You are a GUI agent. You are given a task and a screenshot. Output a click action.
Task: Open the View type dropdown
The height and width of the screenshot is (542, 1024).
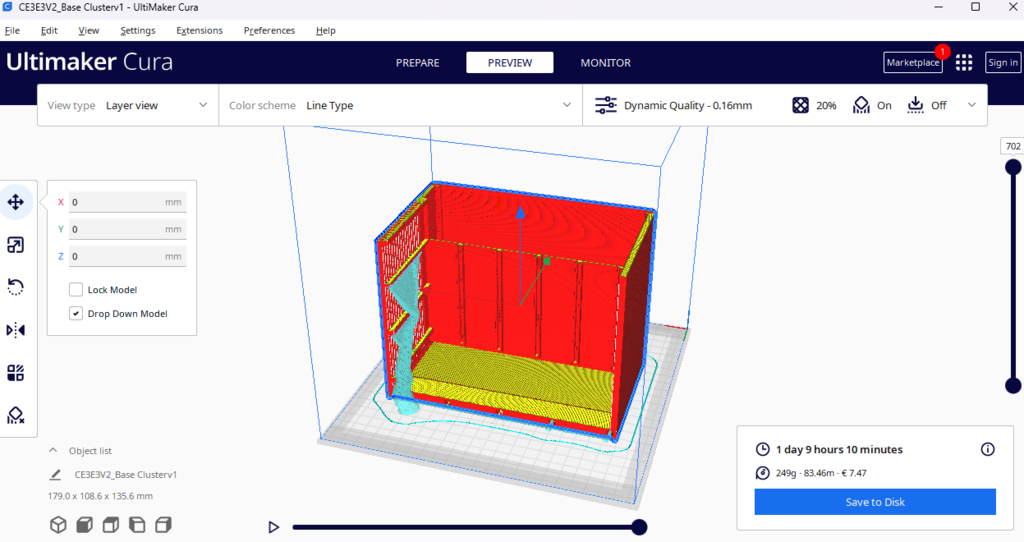pos(128,105)
